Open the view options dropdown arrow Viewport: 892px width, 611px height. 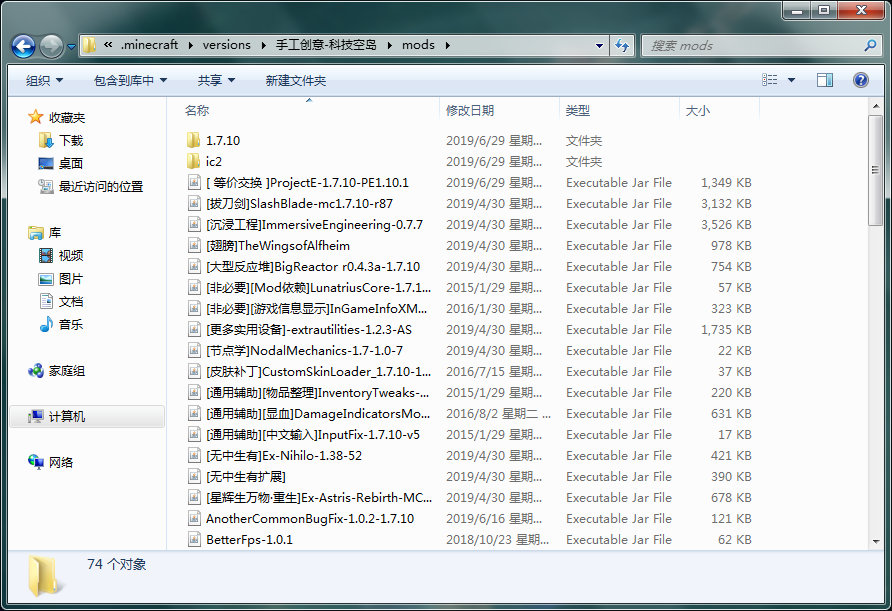point(791,80)
